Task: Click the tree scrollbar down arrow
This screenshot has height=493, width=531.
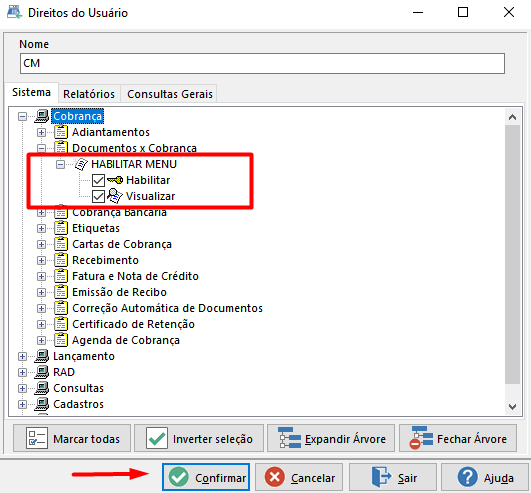Action: [512, 406]
